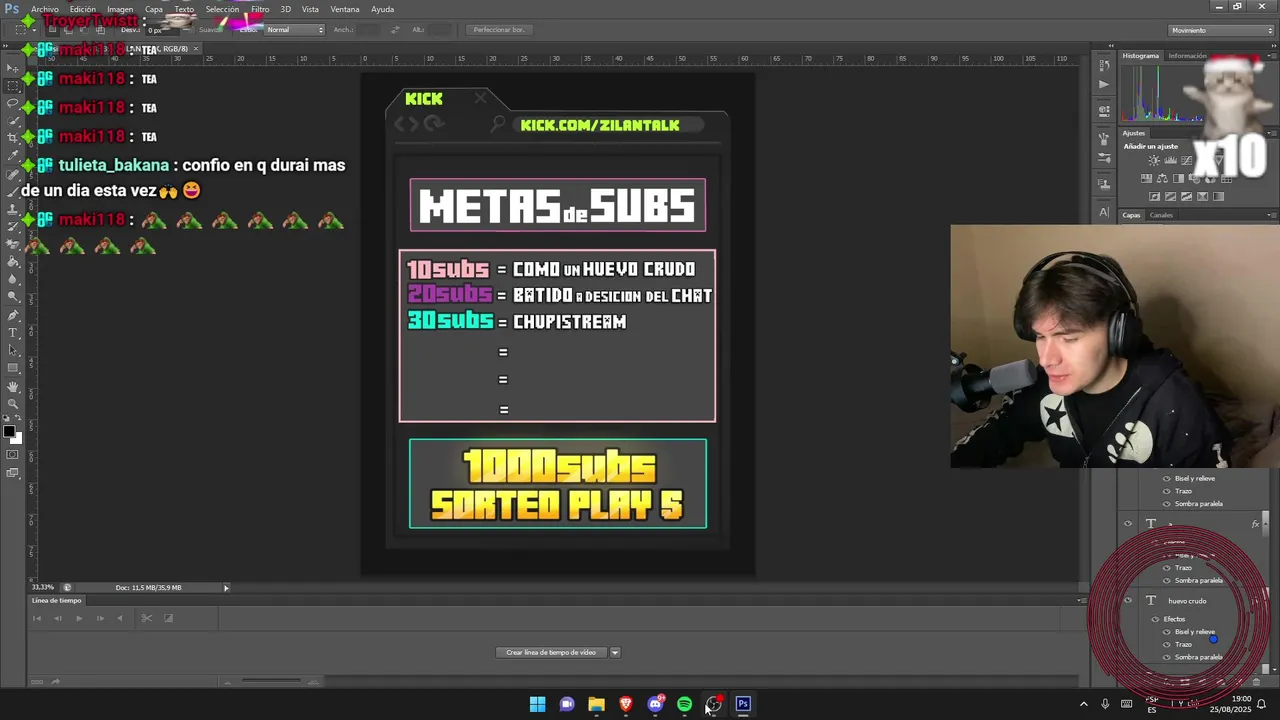This screenshot has height=720, width=1280.
Task: Add a Color Balance adjustment
Action: [x=1163, y=179]
